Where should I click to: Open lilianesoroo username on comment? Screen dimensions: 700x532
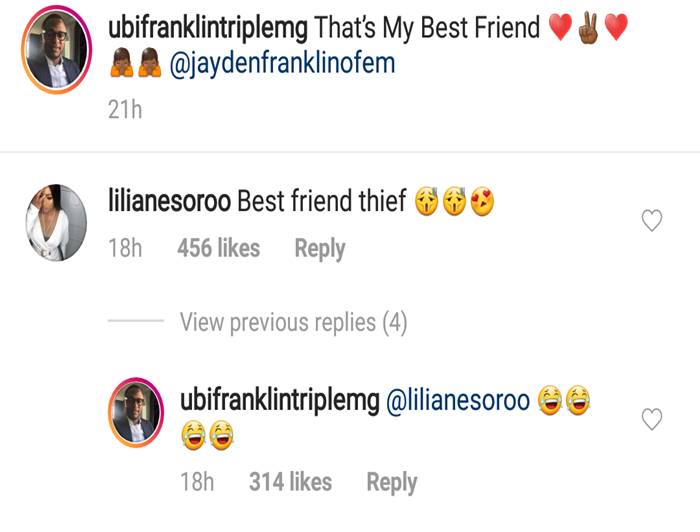(170, 200)
